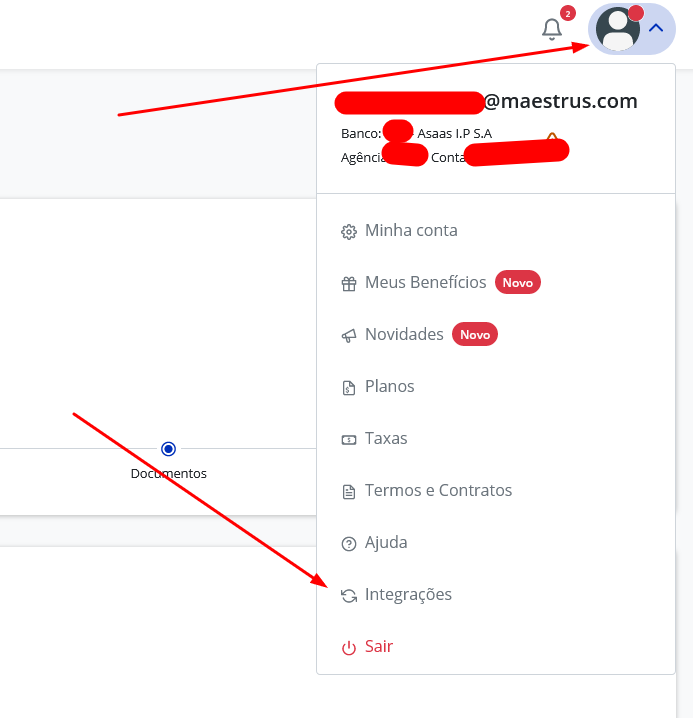Collapse the profile menu chevron
Screen dimensions: 693x718
656,28
